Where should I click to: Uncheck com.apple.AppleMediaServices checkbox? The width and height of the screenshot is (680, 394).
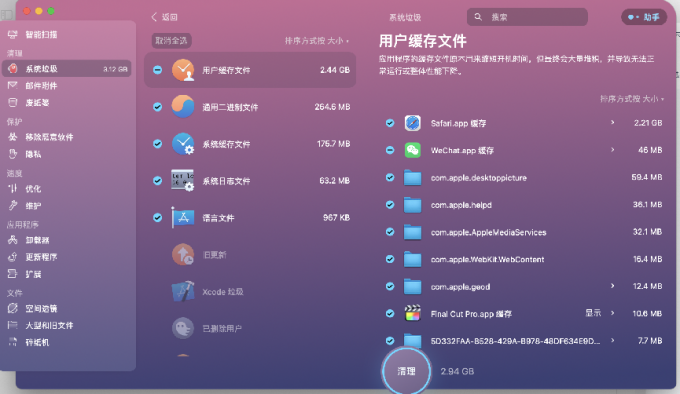pyautogui.click(x=390, y=232)
